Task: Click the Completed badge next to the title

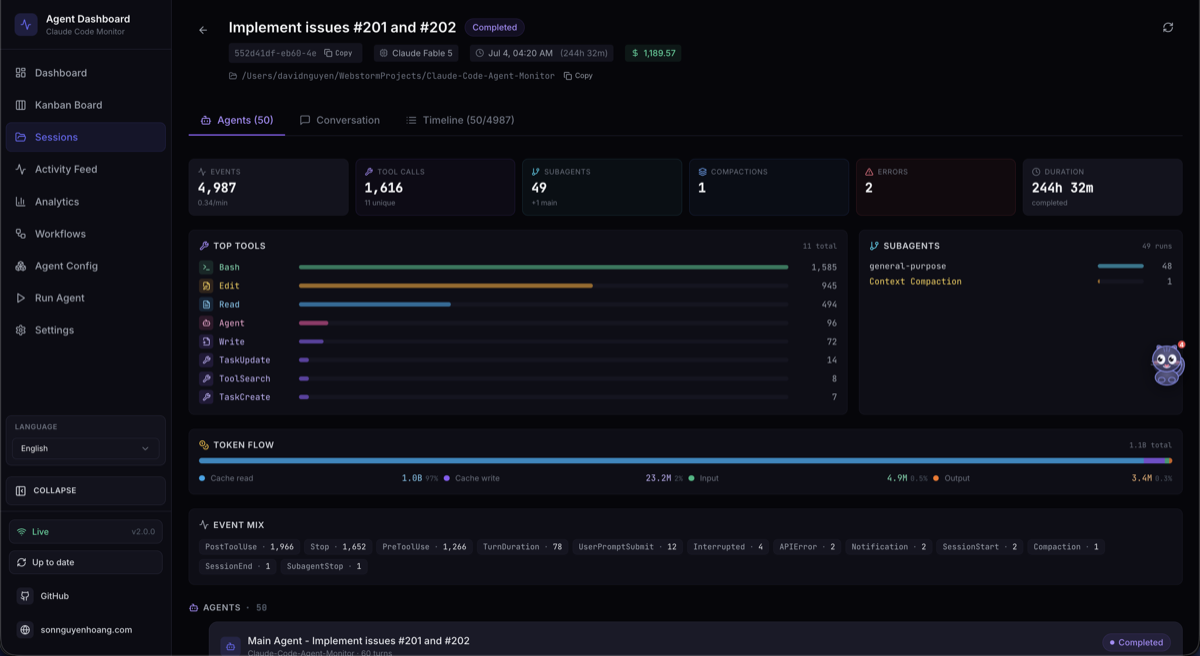Action: pyautogui.click(x=494, y=28)
